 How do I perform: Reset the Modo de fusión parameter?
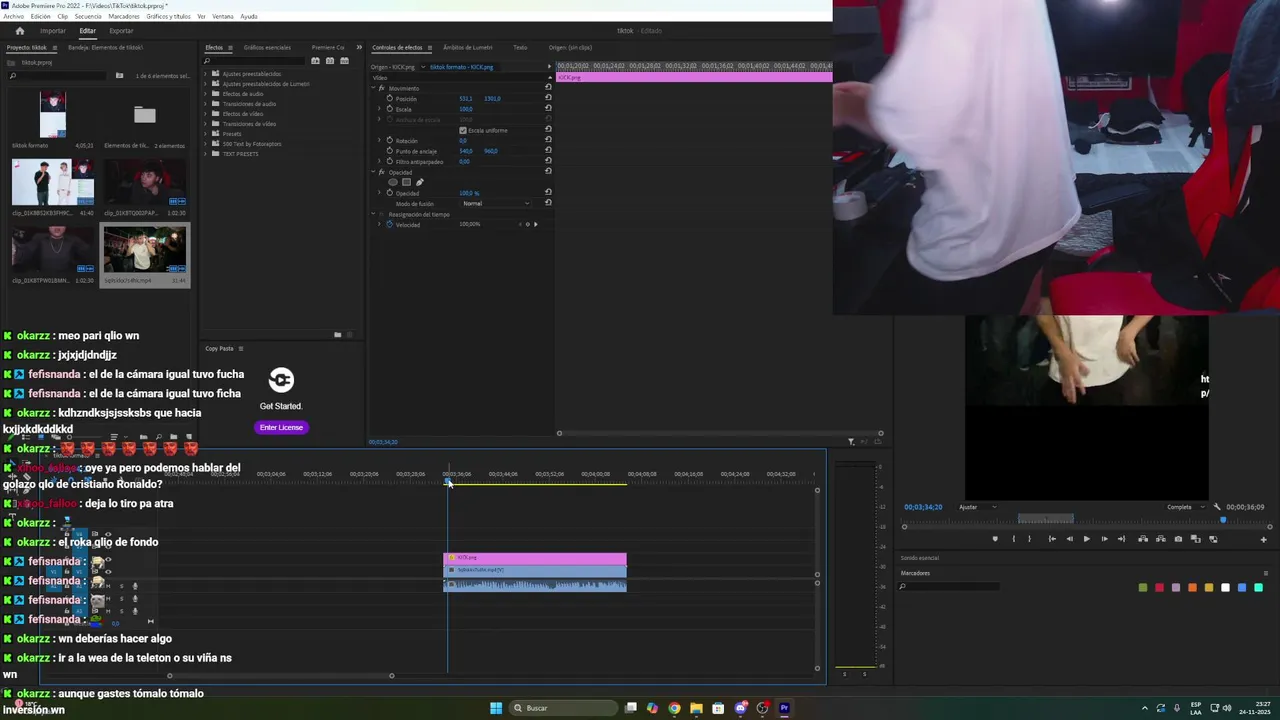point(548,203)
